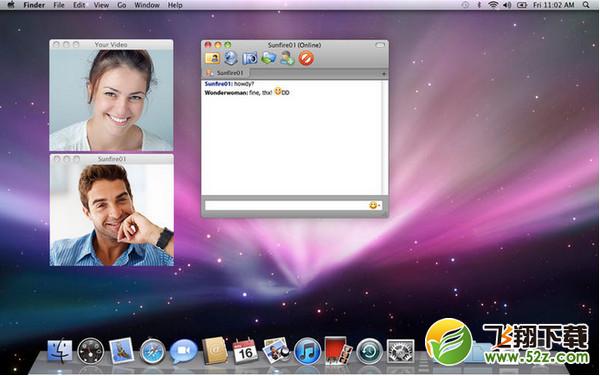Start webcam with the camera toolbar icon
This screenshot has width=600, height=376.
250,59
